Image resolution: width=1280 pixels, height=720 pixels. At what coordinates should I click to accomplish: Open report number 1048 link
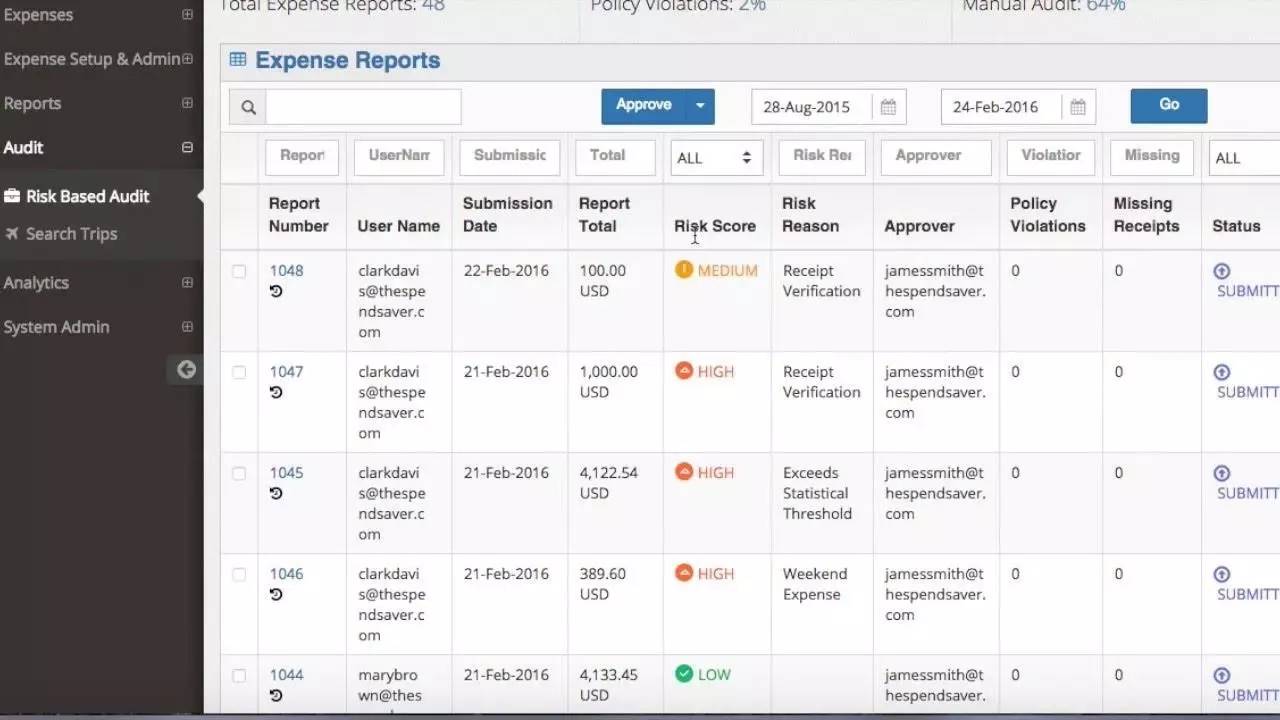point(286,270)
